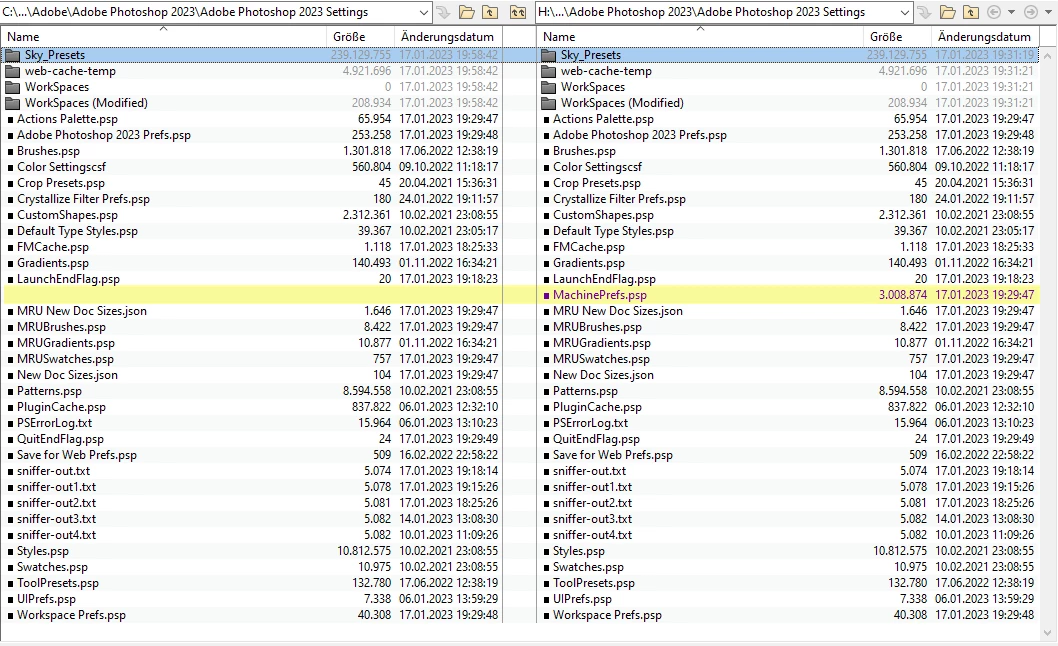This screenshot has height=646, width=1058.
Task: Click the scrollbar up arrow
Action: [1048, 55]
